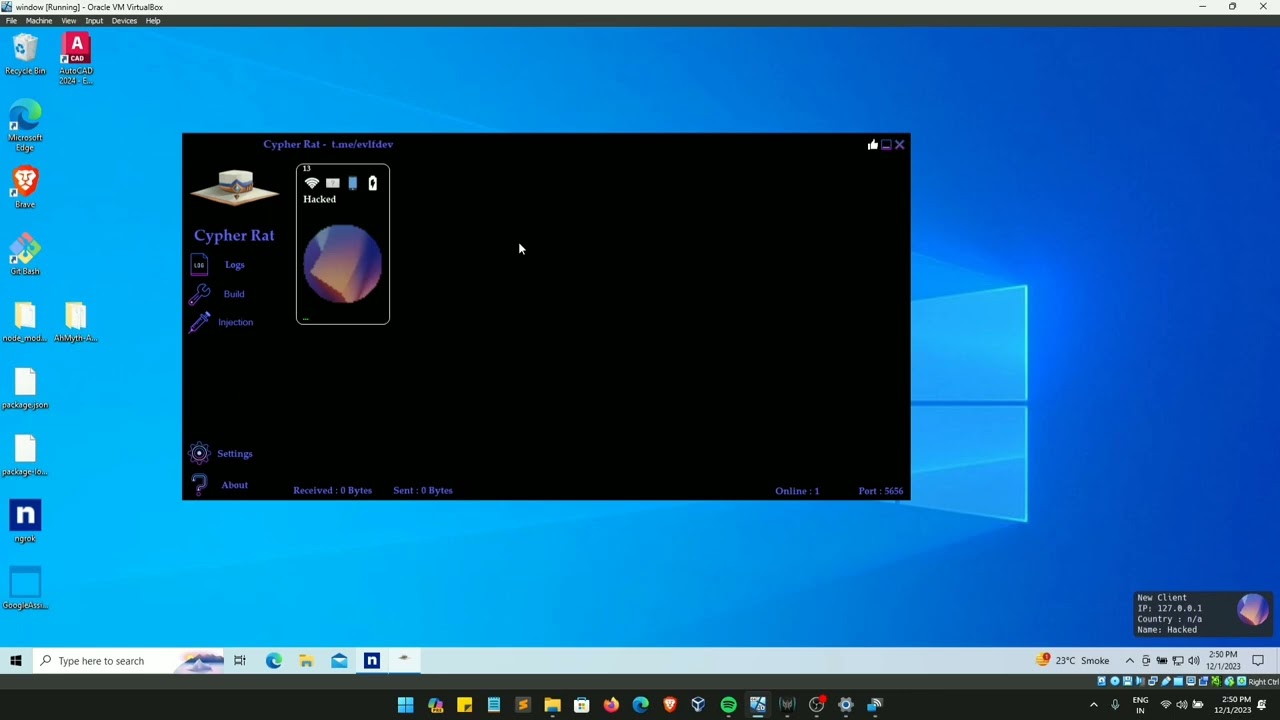Viewport: 1280px width, 720px height.
Task: Select the Git Bash desktop shortcut
Action: pos(25,255)
